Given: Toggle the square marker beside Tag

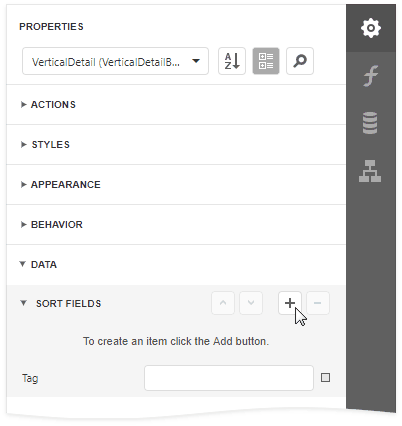Looking at the screenshot, I should [325, 378].
